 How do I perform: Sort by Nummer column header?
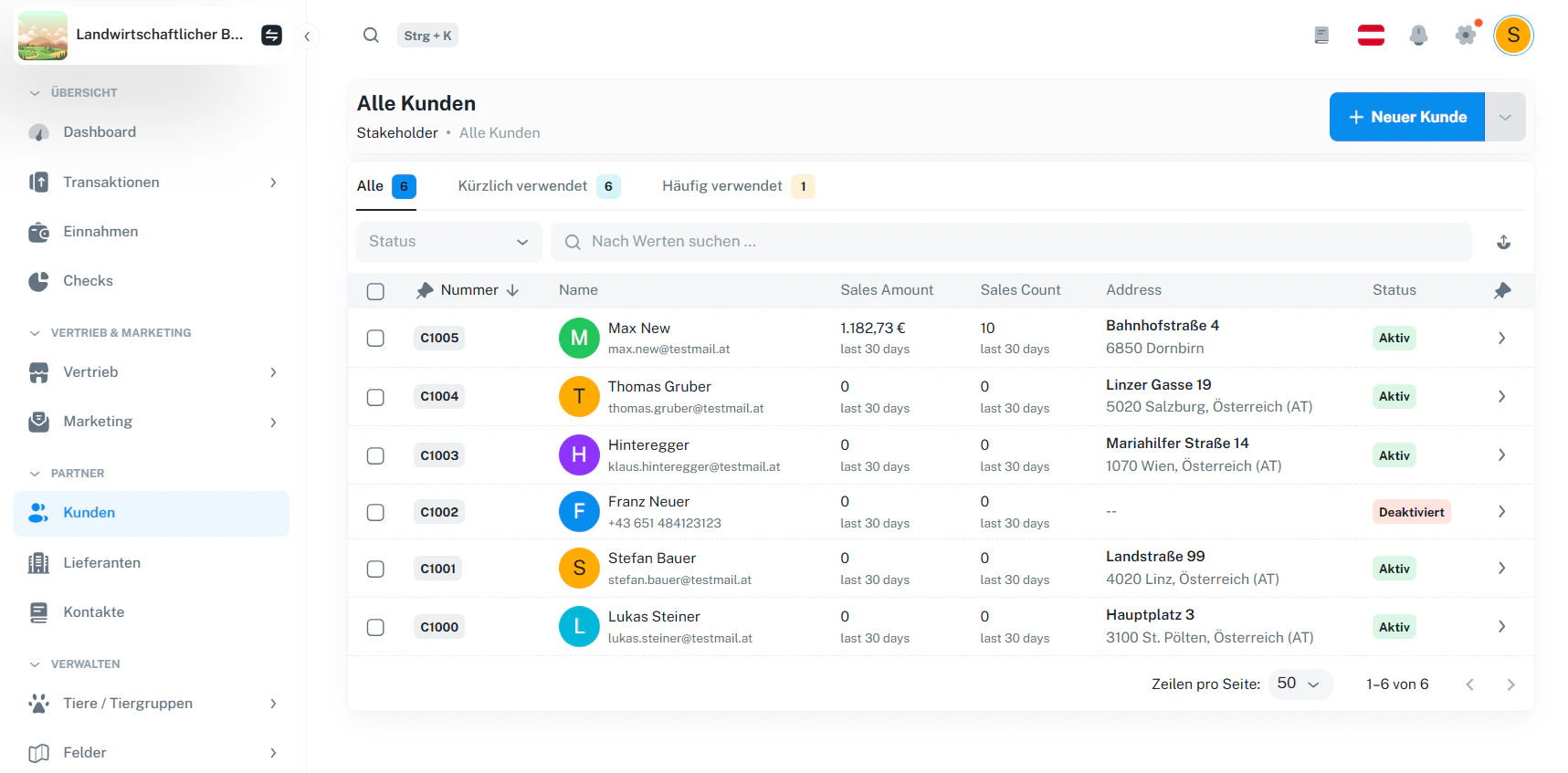pyautogui.click(x=468, y=290)
